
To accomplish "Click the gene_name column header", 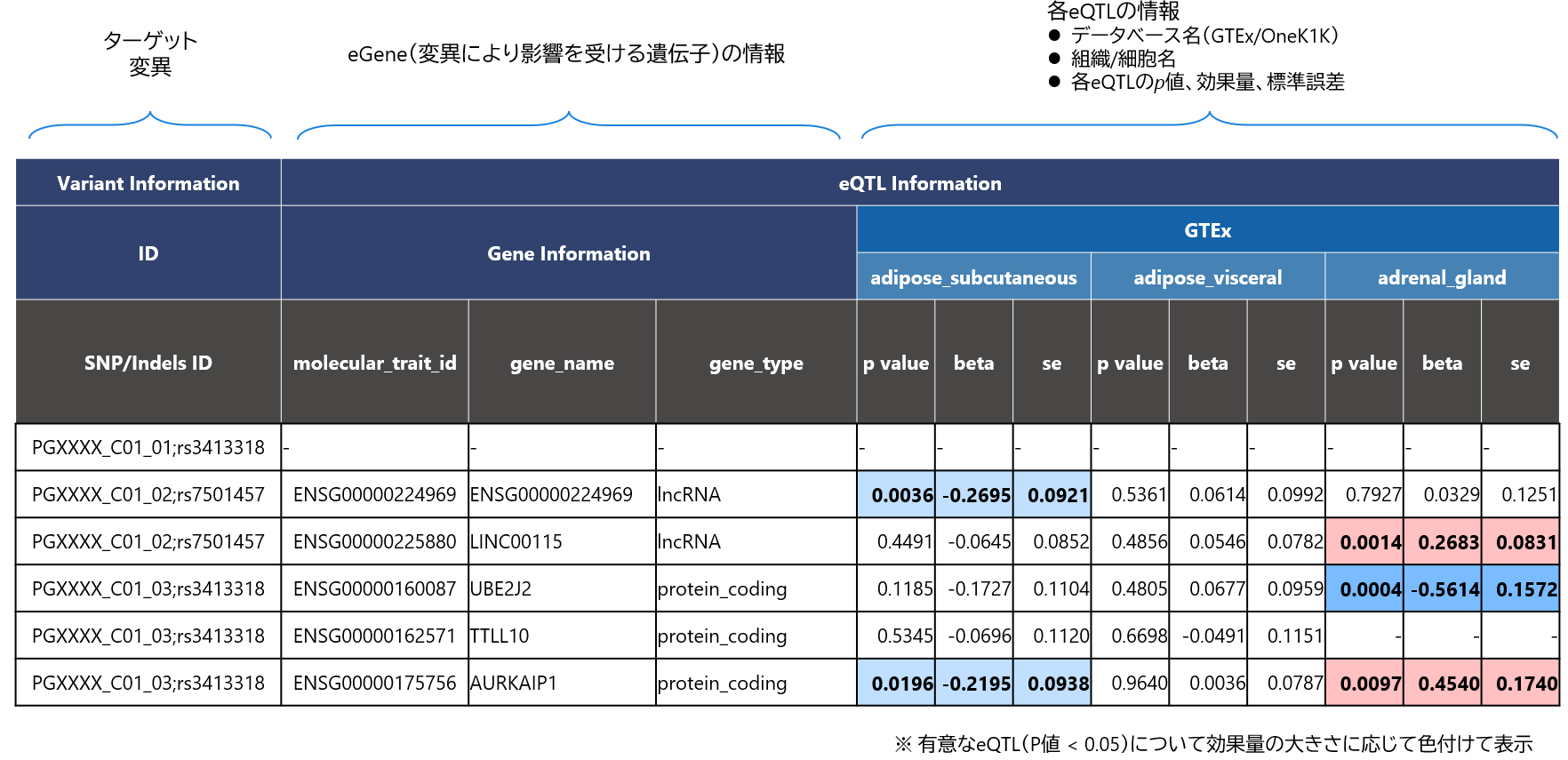I will coord(562,363).
